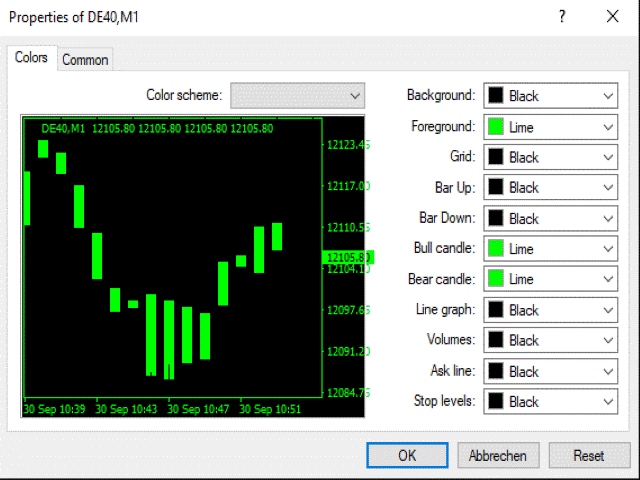
Task: Click the Bar Down black color swatch
Action: (x=496, y=218)
